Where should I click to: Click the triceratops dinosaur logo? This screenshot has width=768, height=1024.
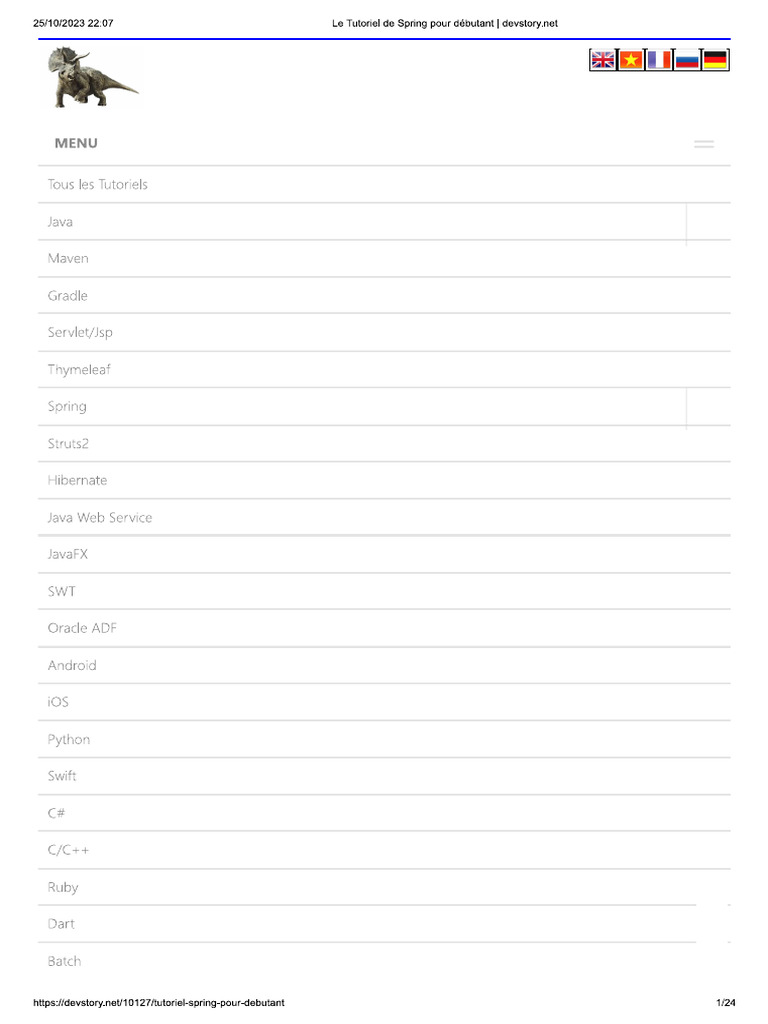(x=93, y=77)
